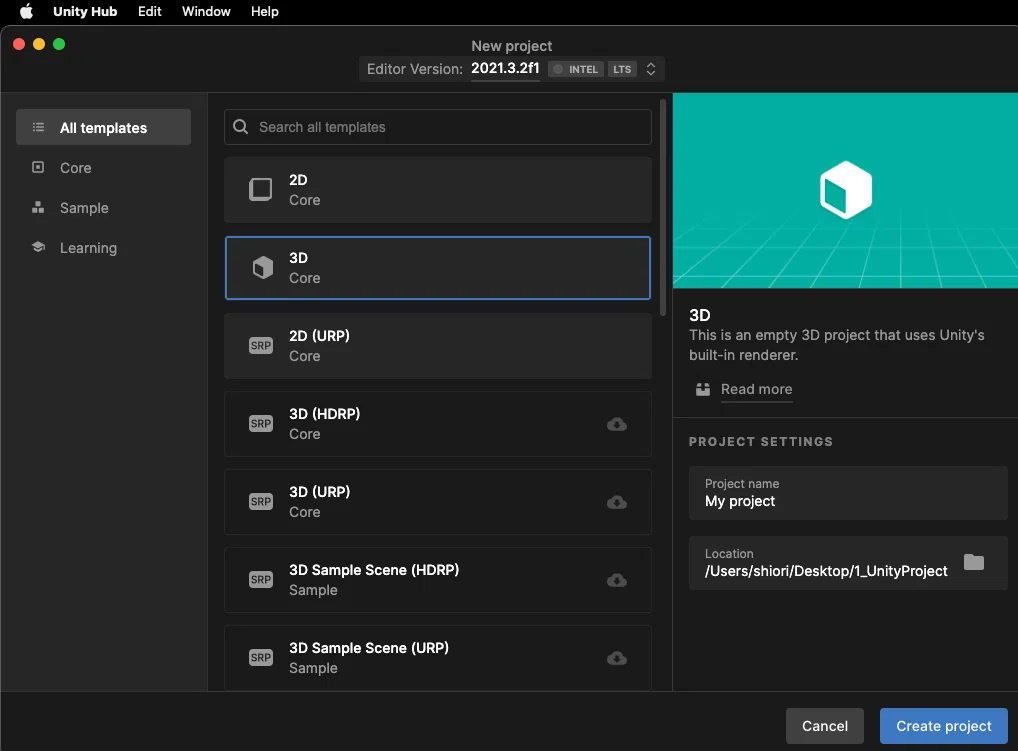
Task: Click the 2D template square icon
Action: pos(260,190)
